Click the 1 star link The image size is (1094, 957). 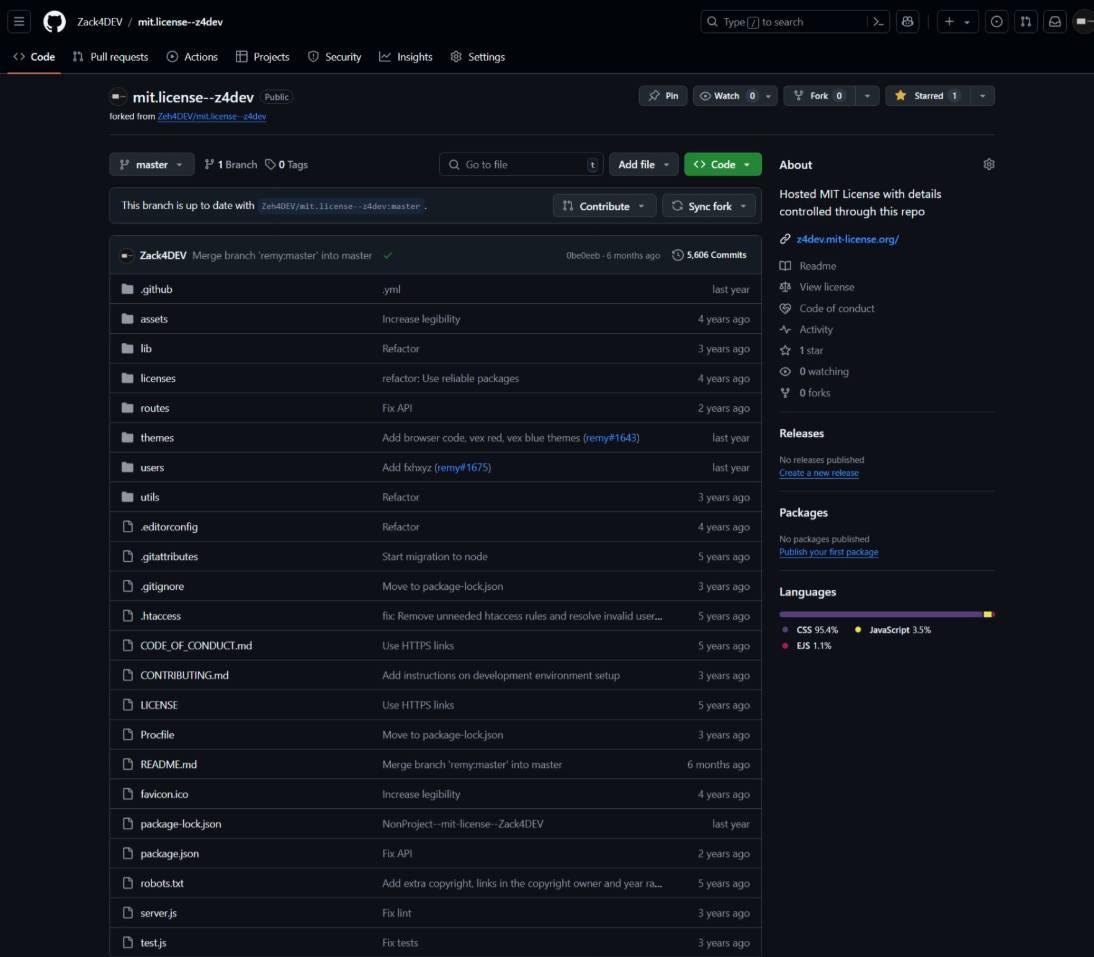(802, 350)
